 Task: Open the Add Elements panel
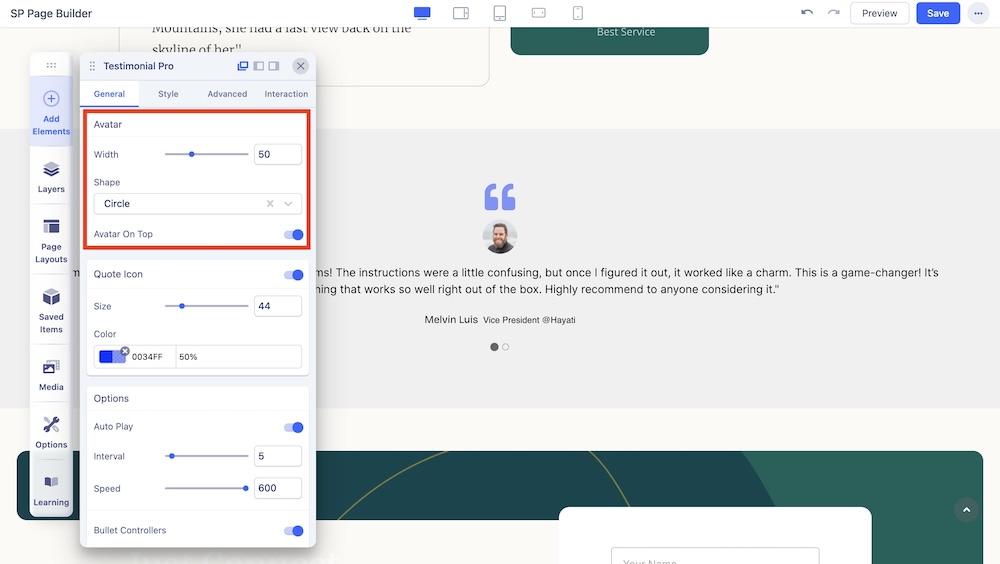[x=51, y=111]
